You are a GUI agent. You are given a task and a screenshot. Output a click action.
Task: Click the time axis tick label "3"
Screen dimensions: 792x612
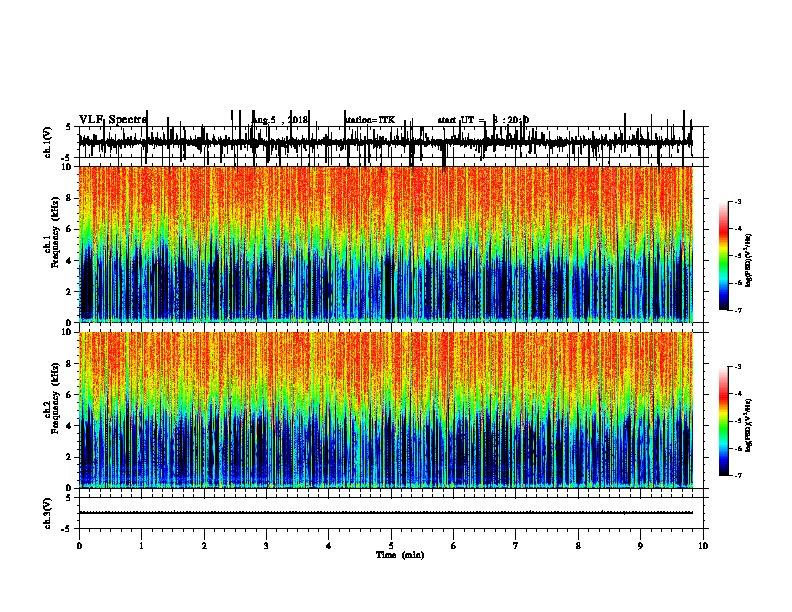266,546
